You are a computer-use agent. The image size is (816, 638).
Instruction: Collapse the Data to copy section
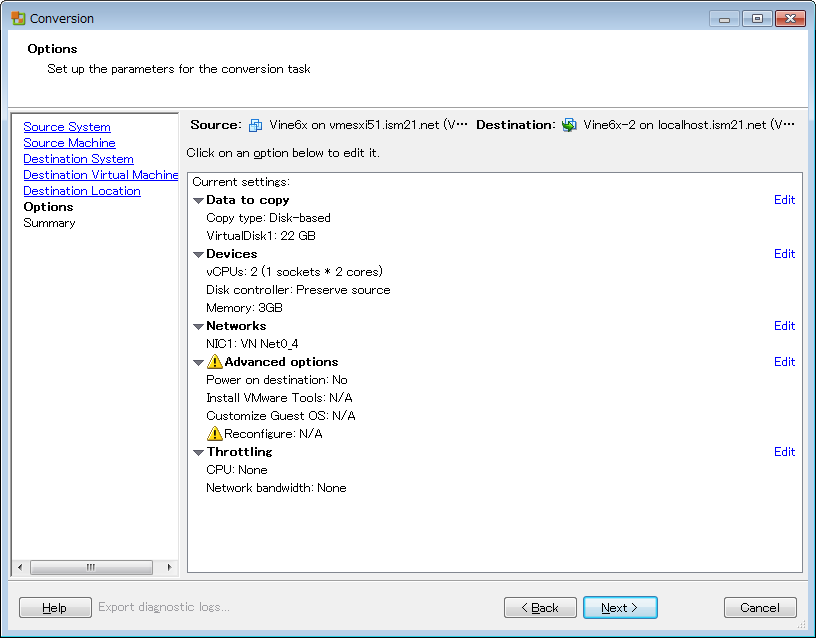pos(198,201)
